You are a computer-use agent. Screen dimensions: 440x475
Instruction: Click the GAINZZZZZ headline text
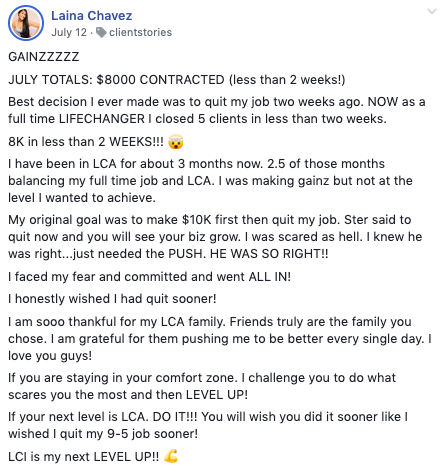(44, 57)
